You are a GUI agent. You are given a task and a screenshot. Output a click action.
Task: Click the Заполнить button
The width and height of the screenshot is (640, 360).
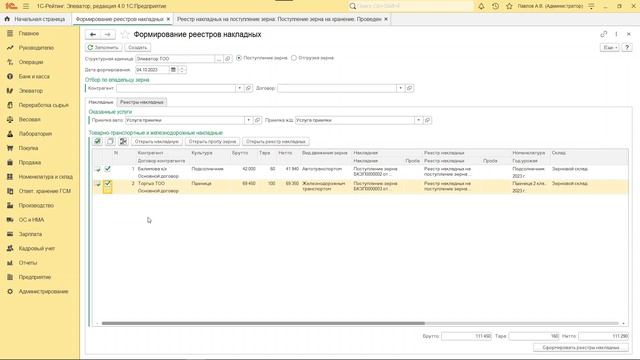[104, 48]
